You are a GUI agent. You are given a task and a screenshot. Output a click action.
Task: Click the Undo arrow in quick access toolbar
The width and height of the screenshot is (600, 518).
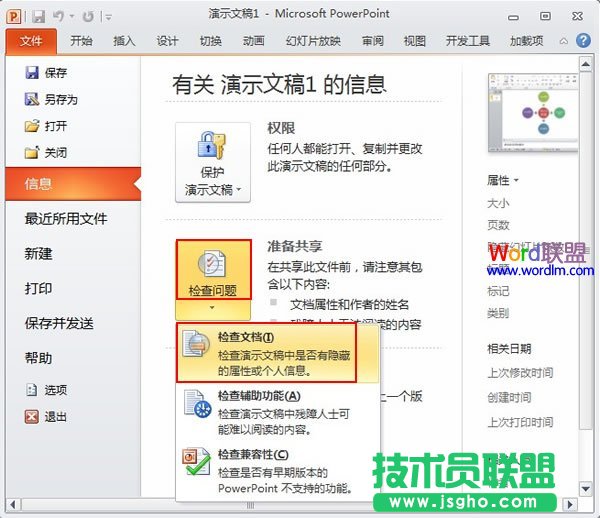click(58, 16)
